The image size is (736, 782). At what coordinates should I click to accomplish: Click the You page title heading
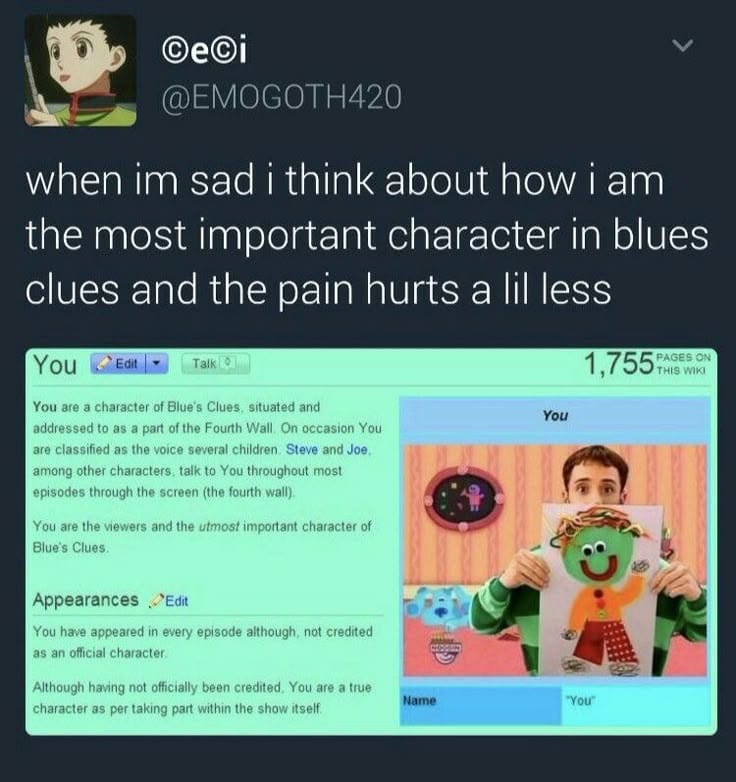click(55, 365)
